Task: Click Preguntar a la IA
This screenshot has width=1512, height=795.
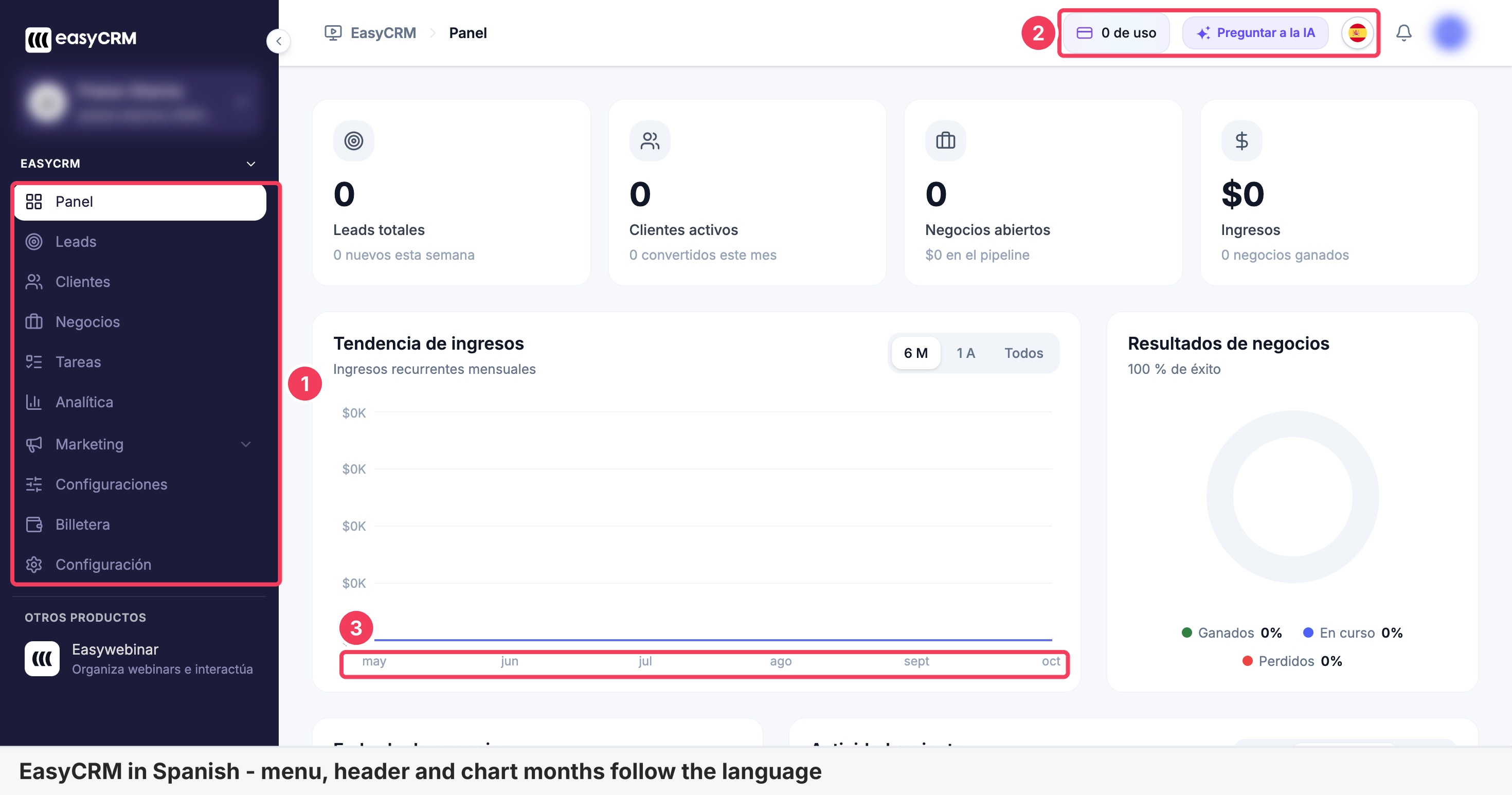Action: pos(1255,33)
